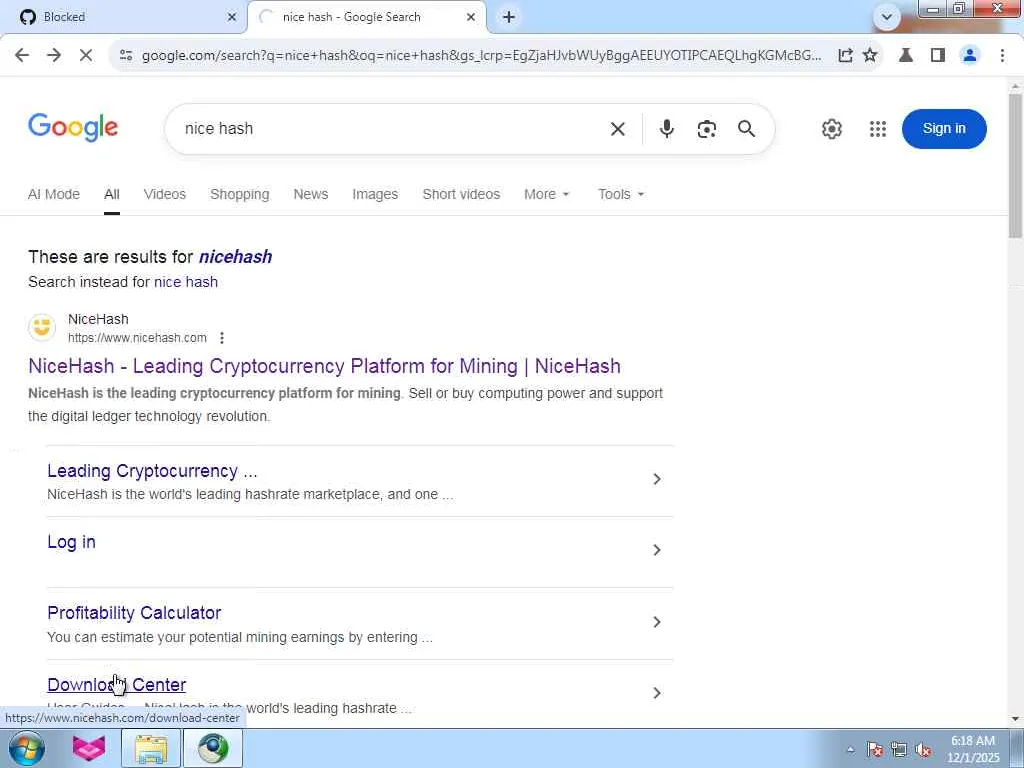Share this page icon in address bar
Image resolution: width=1024 pixels, height=768 pixels.
coord(845,56)
